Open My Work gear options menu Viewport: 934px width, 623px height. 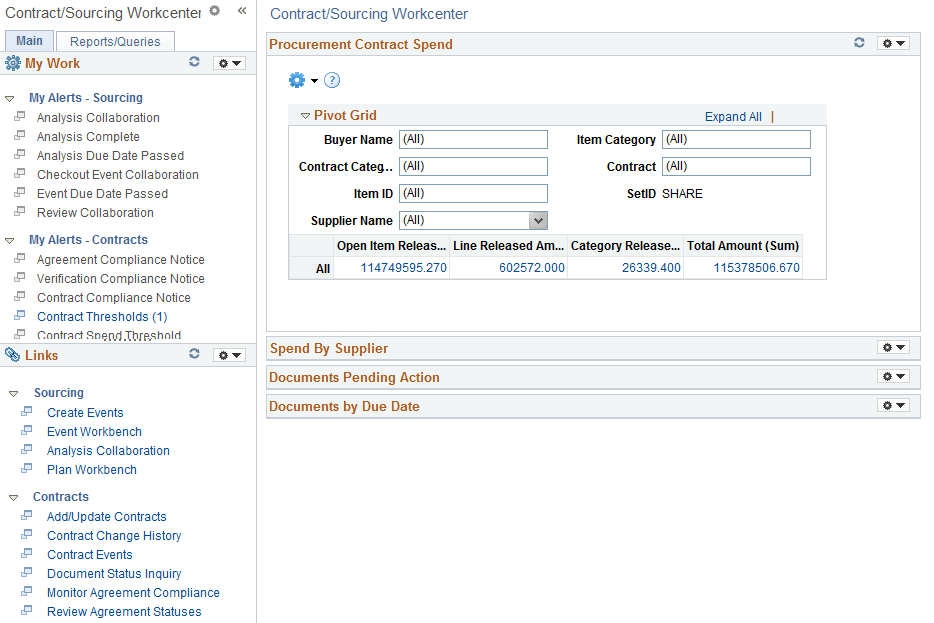(x=229, y=63)
